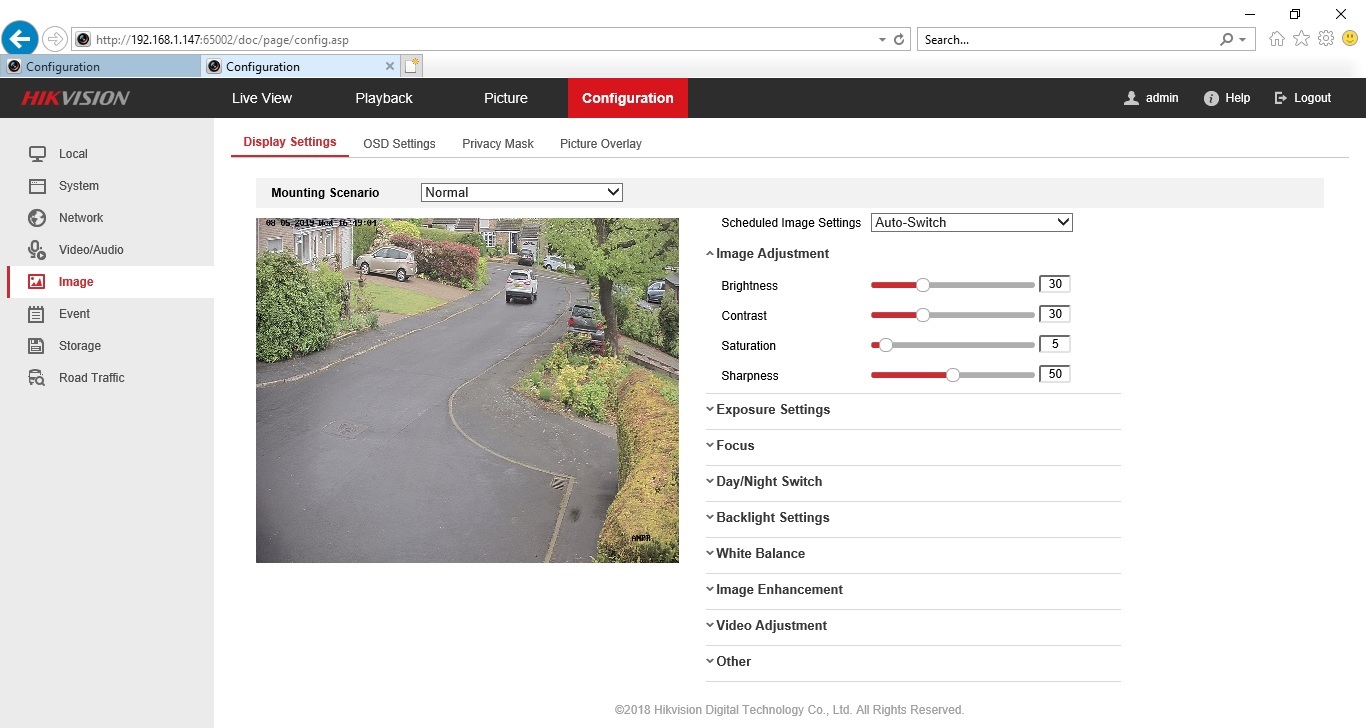1366x728 pixels.
Task: Expand the Day/Night Switch section
Action: tap(768, 481)
